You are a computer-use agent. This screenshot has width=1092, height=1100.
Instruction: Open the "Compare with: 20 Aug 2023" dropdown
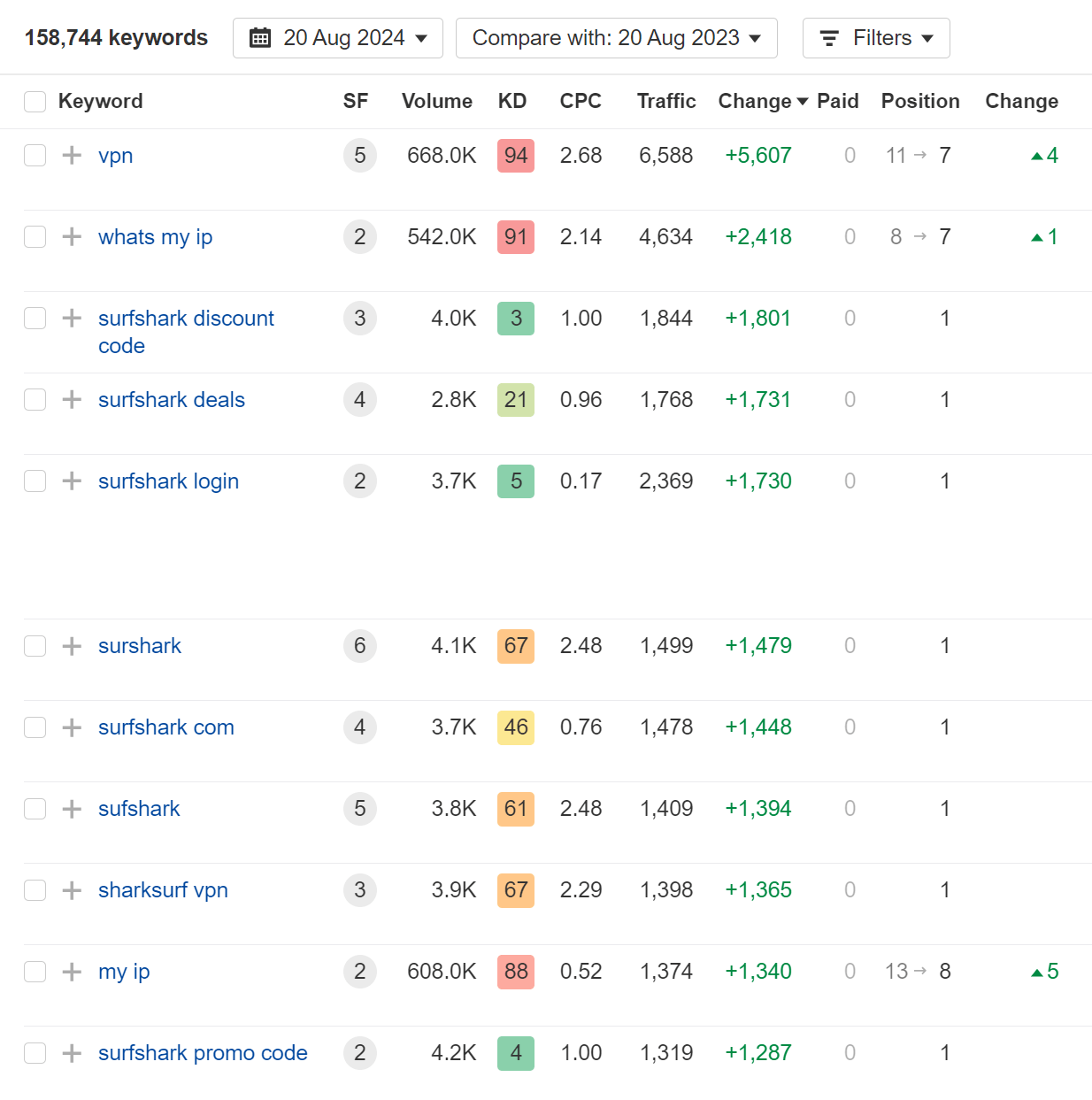[616, 38]
